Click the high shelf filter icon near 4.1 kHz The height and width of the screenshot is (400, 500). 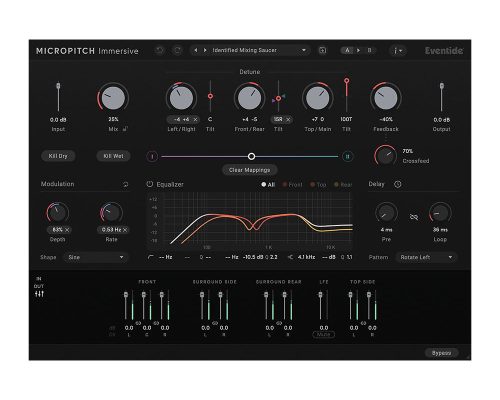pyautogui.click(x=290, y=257)
